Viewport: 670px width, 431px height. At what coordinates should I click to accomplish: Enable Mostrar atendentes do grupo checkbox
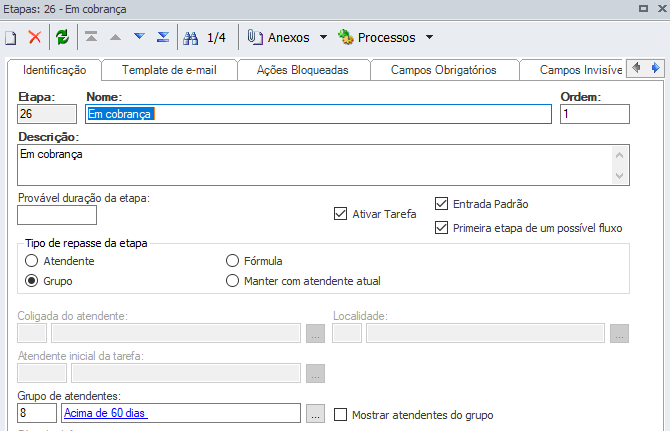tap(340, 414)
